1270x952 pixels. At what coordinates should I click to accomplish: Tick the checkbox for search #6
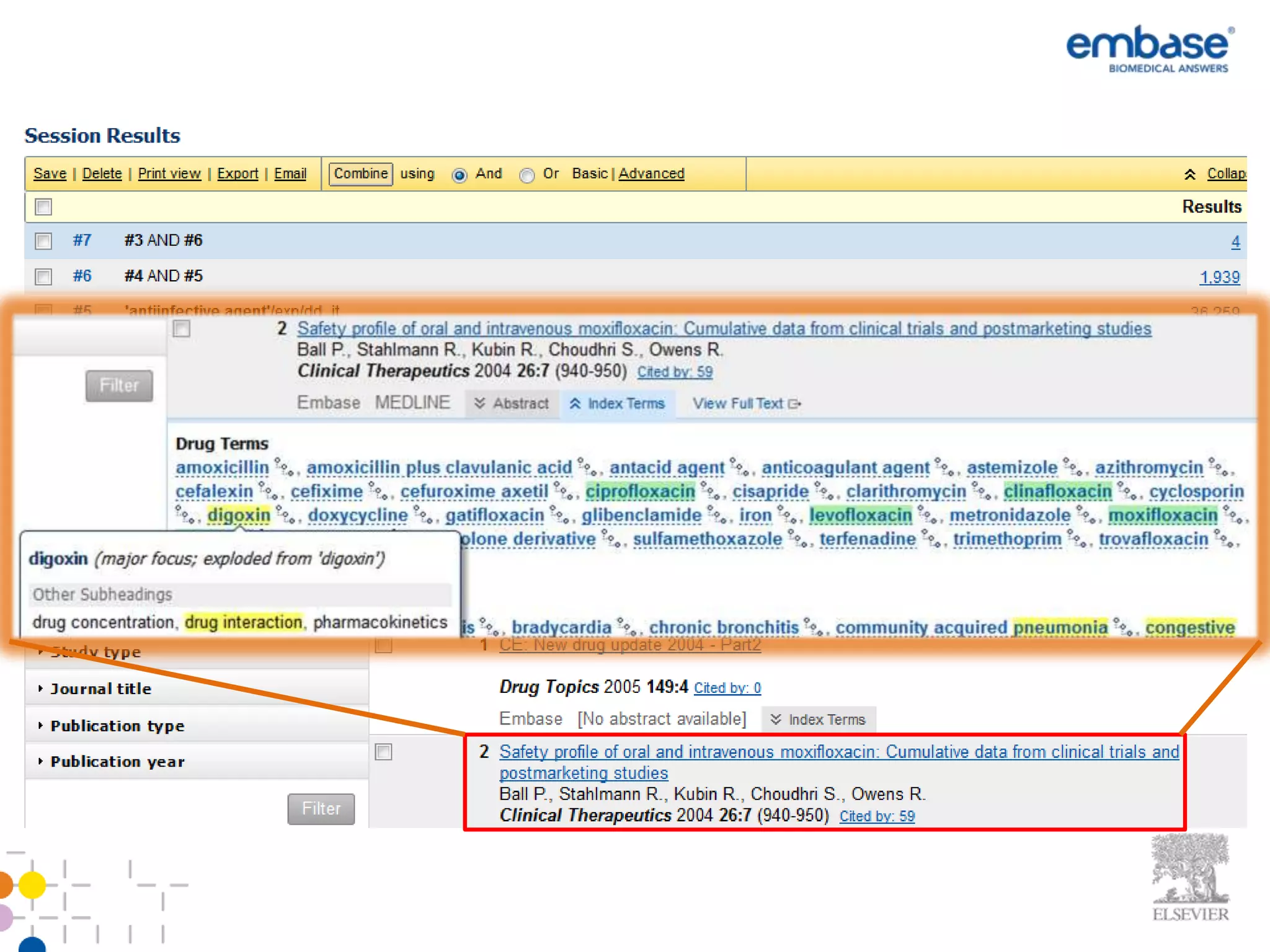coord(43,276)
